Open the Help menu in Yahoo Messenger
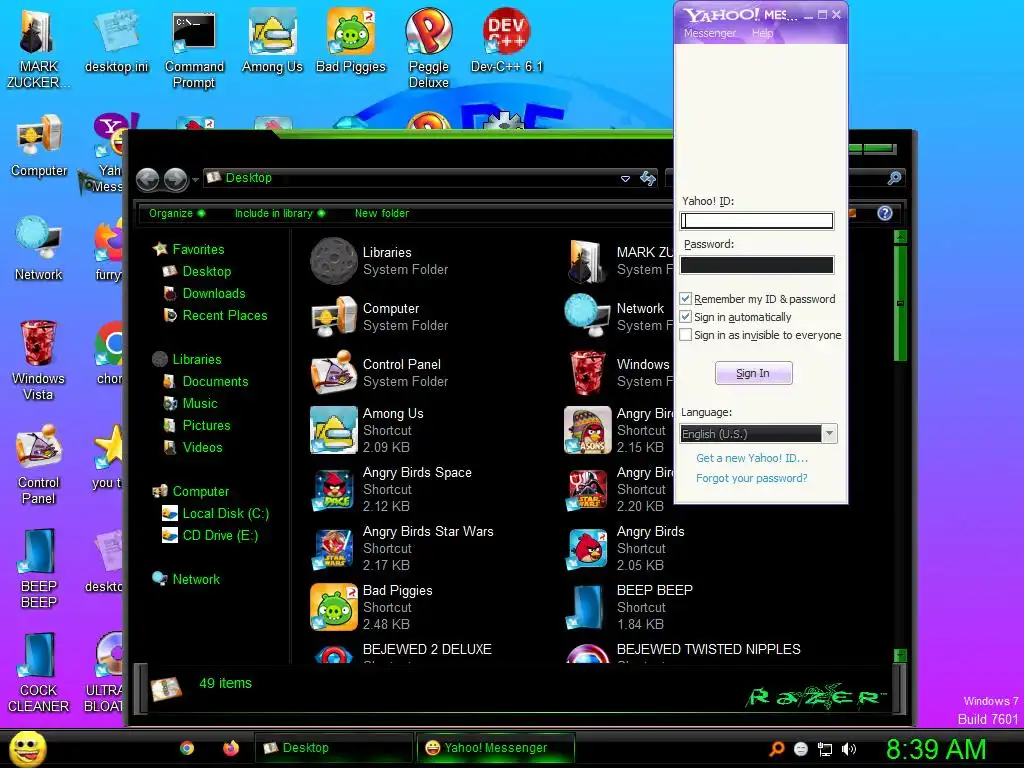1024x768 pixels. 762,33
